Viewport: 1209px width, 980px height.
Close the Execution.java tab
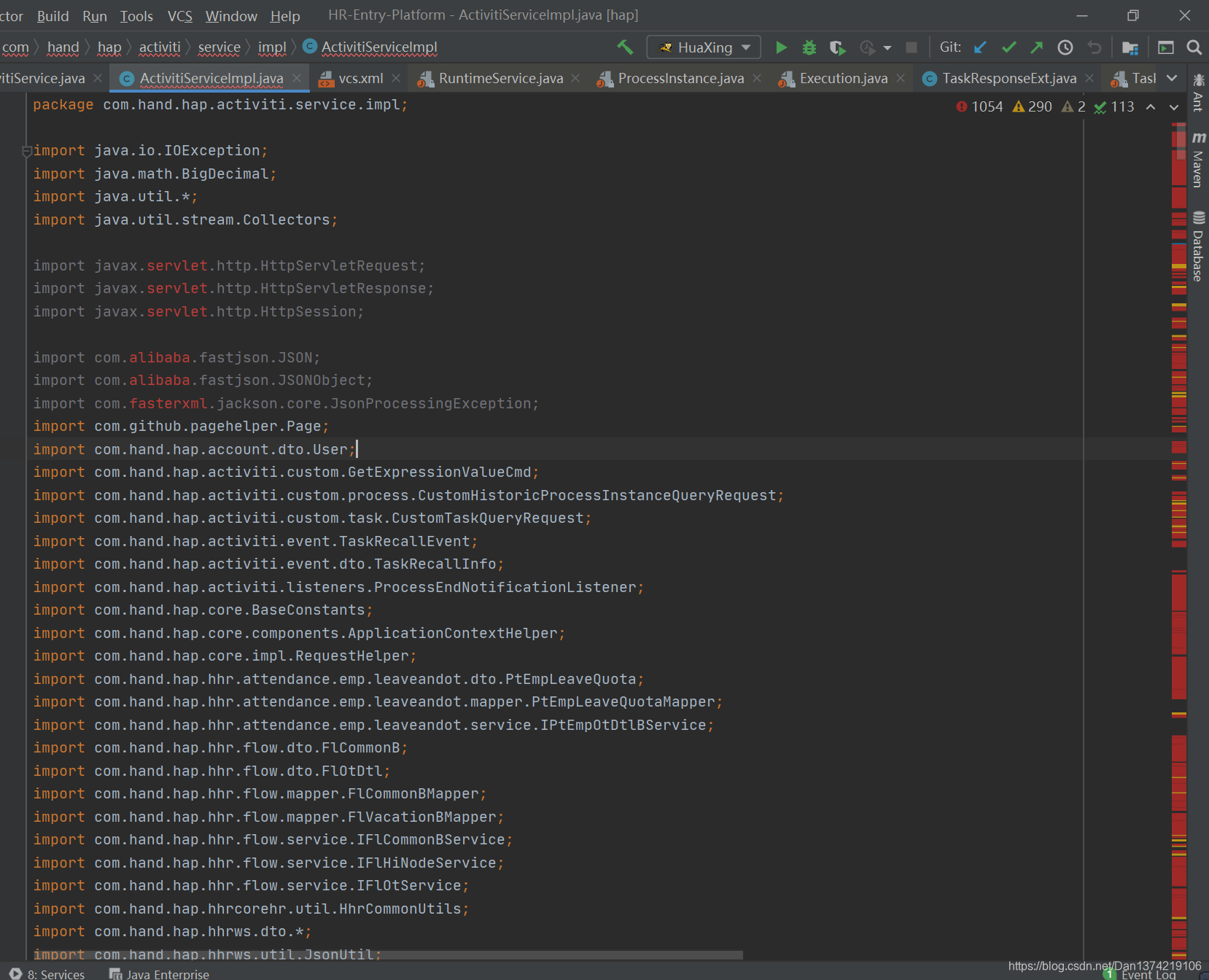click(901, 78)
